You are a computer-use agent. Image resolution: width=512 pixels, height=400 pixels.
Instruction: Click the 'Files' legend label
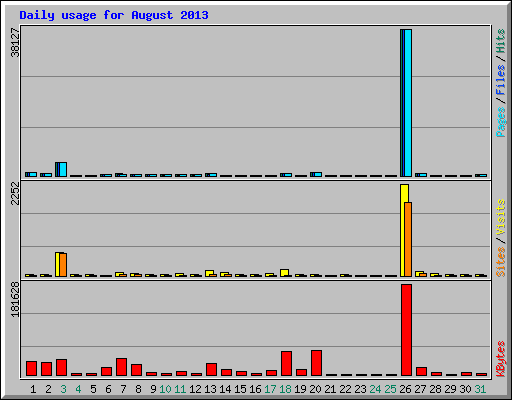[500, 80]
